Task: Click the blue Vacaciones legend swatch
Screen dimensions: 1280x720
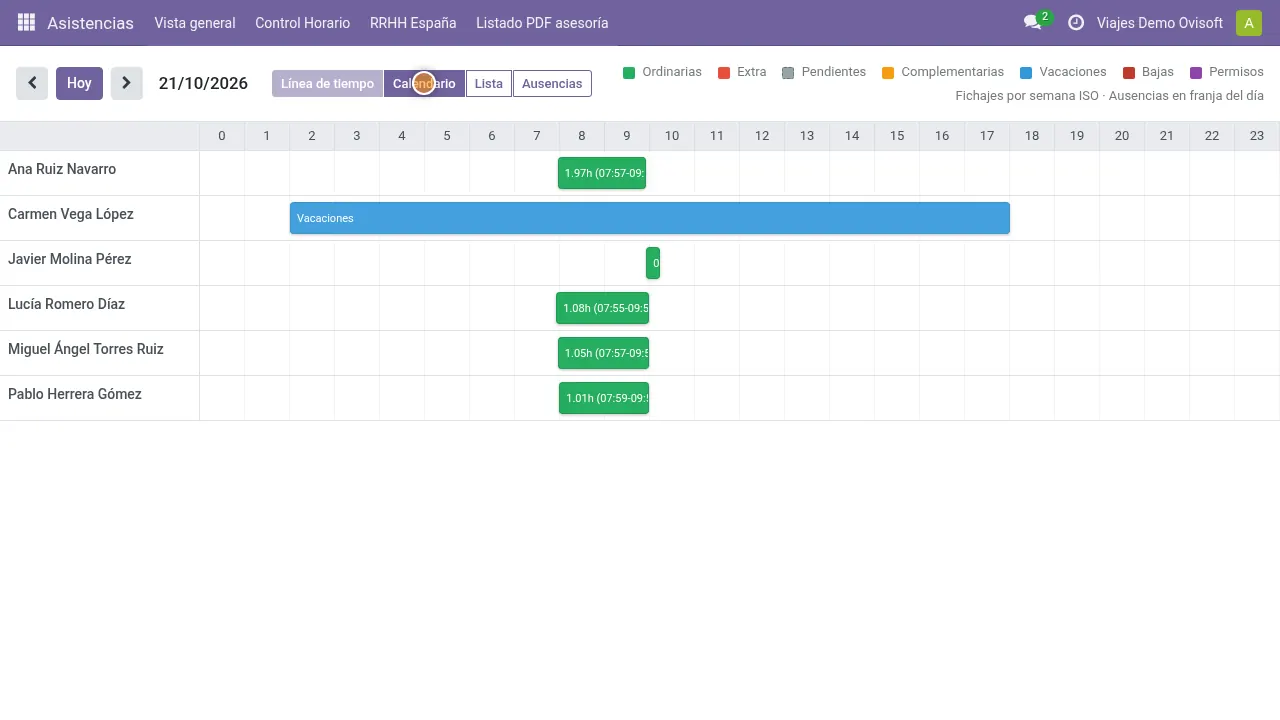Action: 1026,73
